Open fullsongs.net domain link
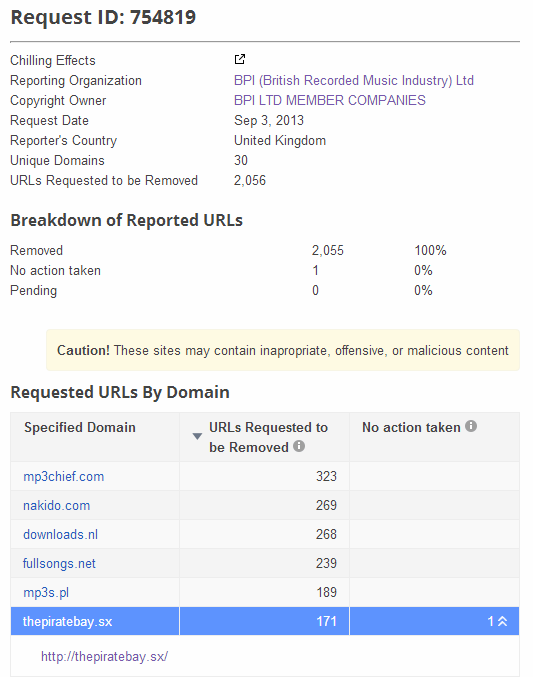533x677 pixels. (59, 563)
